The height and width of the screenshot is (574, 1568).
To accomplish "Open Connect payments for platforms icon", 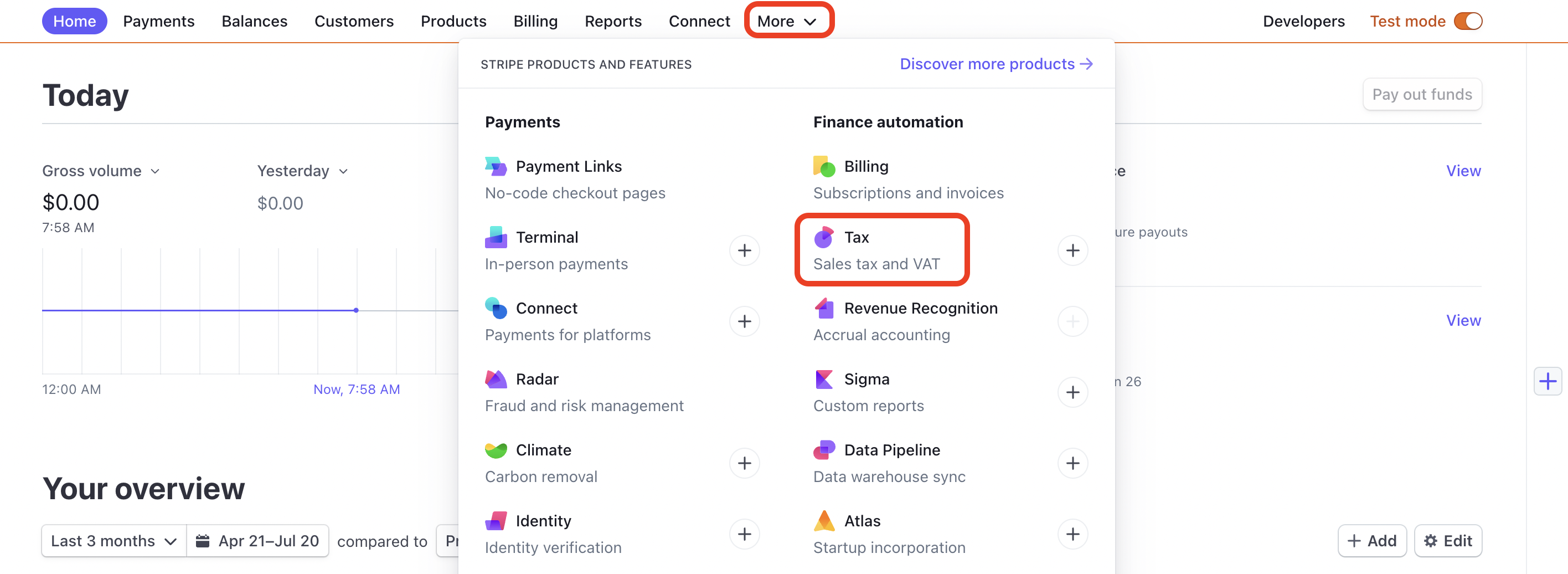I will tap(496, 308).
